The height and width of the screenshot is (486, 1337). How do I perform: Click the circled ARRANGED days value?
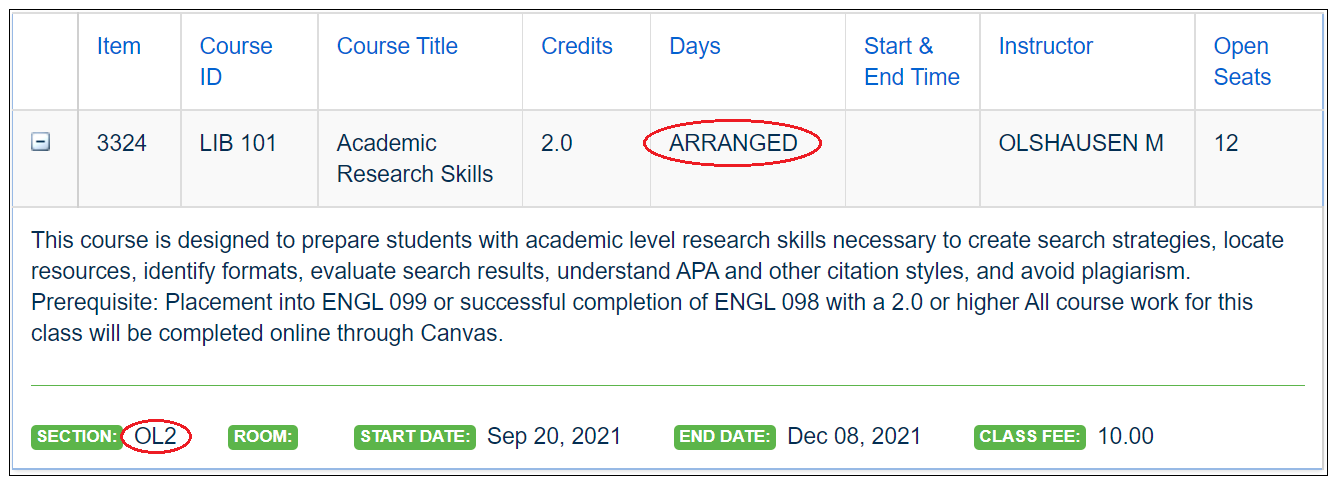(x=733, y=143)
